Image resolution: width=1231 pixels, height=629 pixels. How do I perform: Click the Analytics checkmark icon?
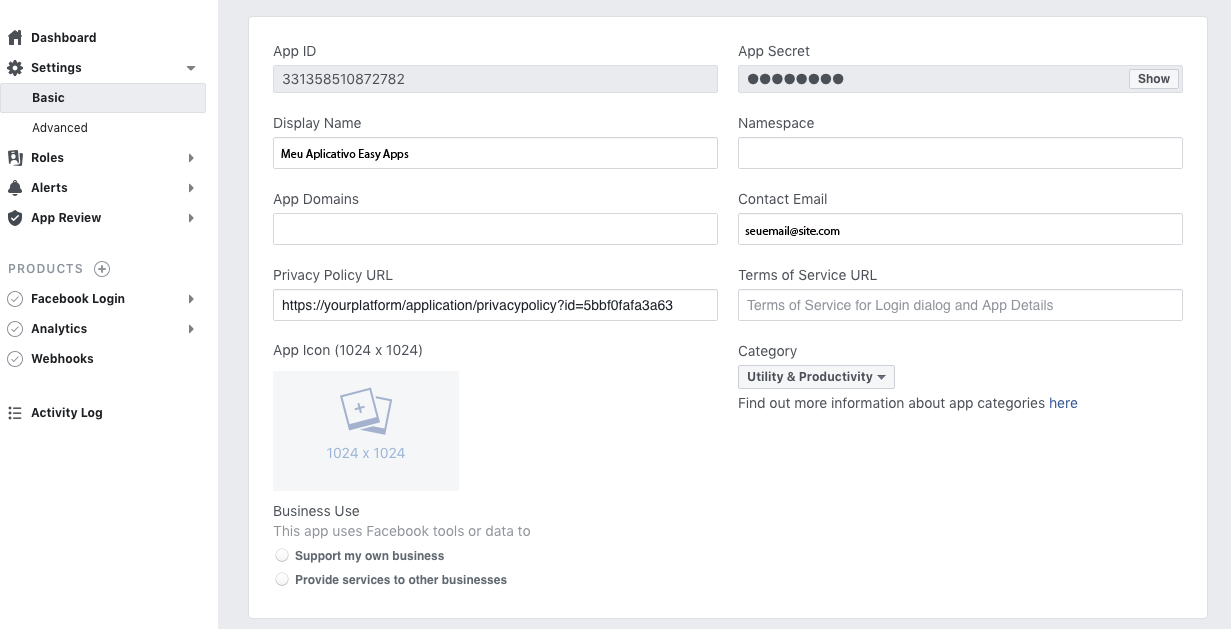tap(15, 329)
